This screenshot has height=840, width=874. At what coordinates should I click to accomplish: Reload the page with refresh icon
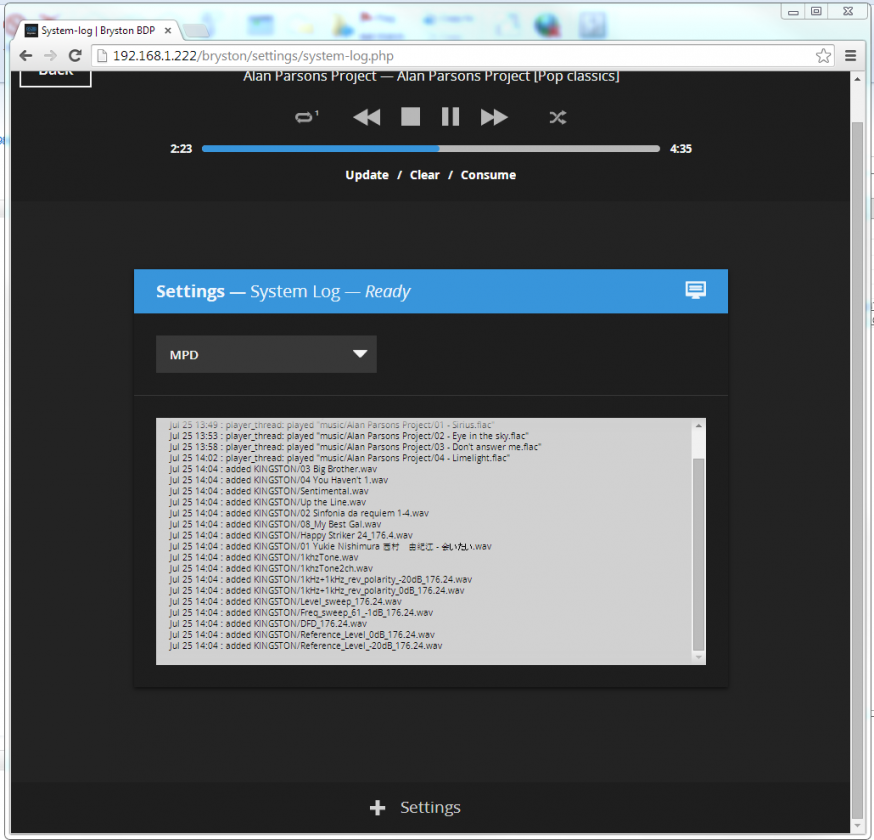[75, 56]
